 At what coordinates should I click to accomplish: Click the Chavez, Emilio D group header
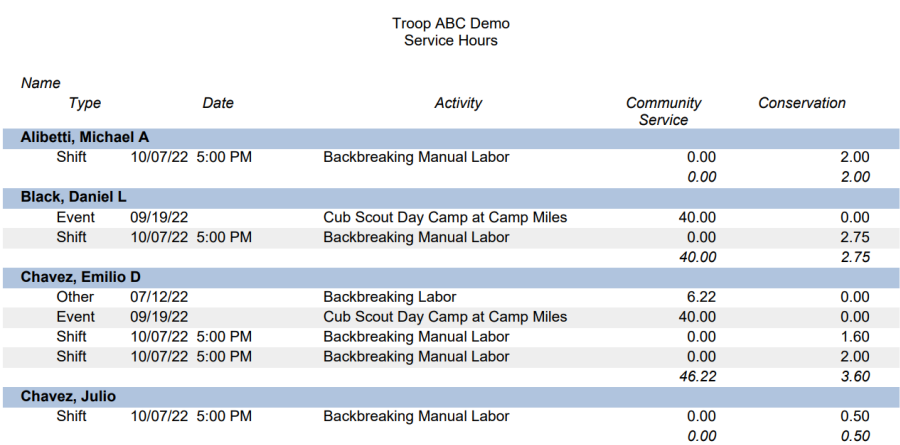(451, 277)
